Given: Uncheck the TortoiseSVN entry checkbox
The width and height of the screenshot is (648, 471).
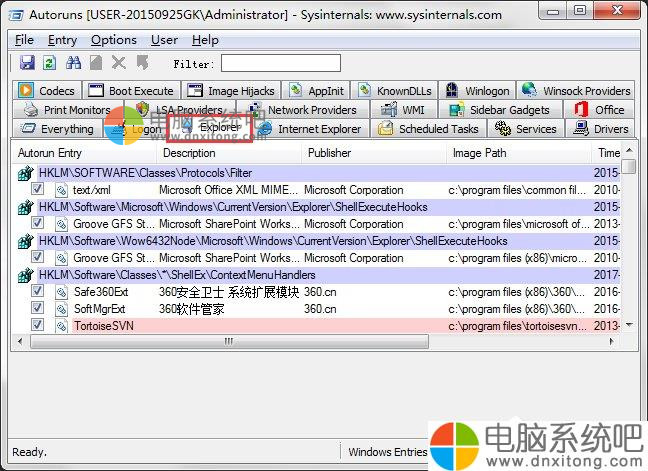Looking at the screenshot, I should coord(38,325).
